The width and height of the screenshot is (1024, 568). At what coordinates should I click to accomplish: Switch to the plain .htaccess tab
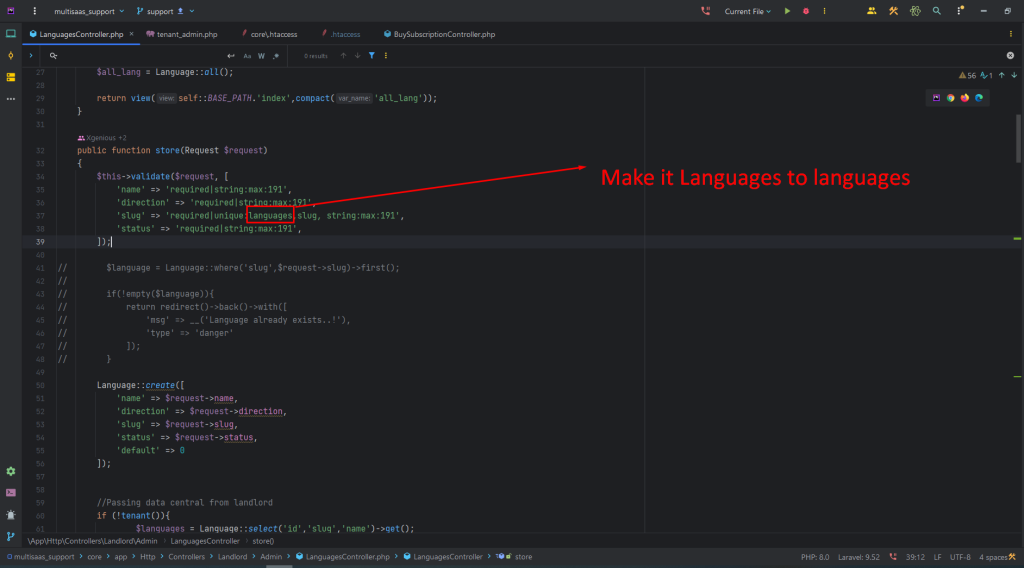pos(341,34)
